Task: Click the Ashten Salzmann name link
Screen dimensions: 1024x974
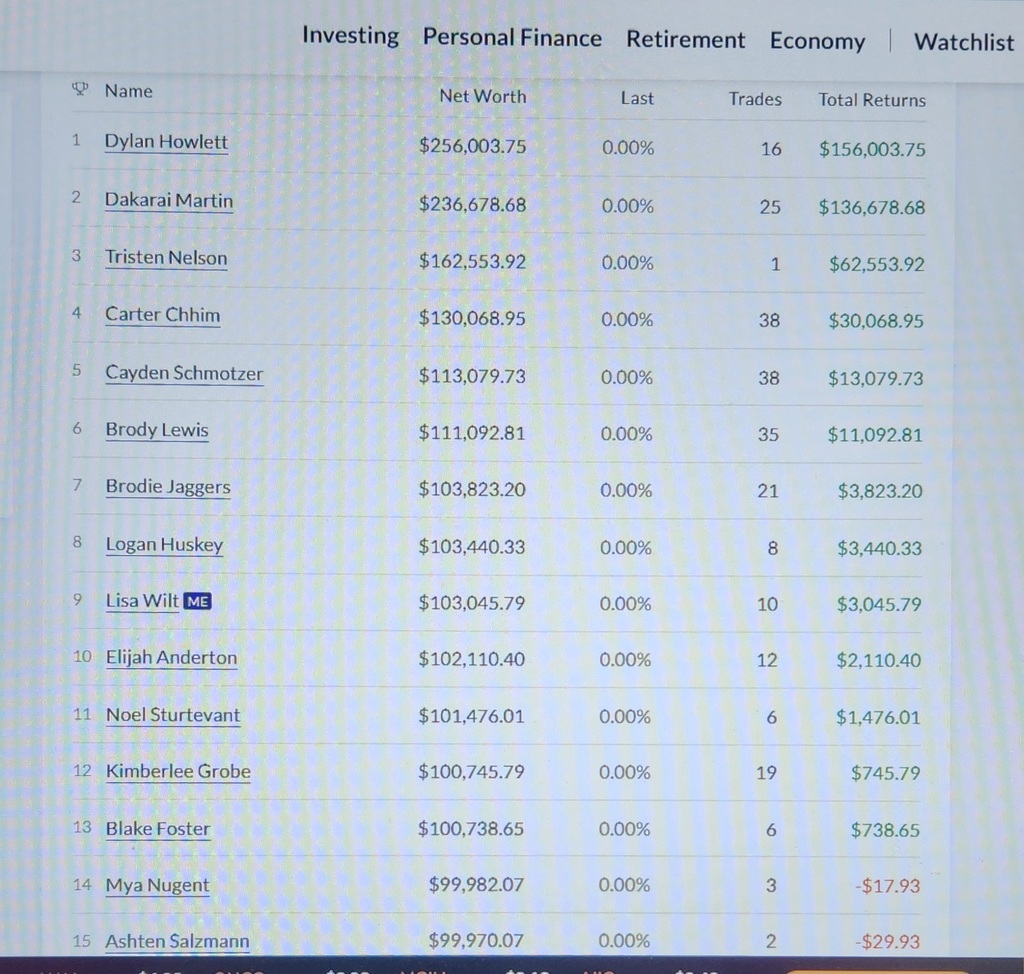Action: coord(177,941)
